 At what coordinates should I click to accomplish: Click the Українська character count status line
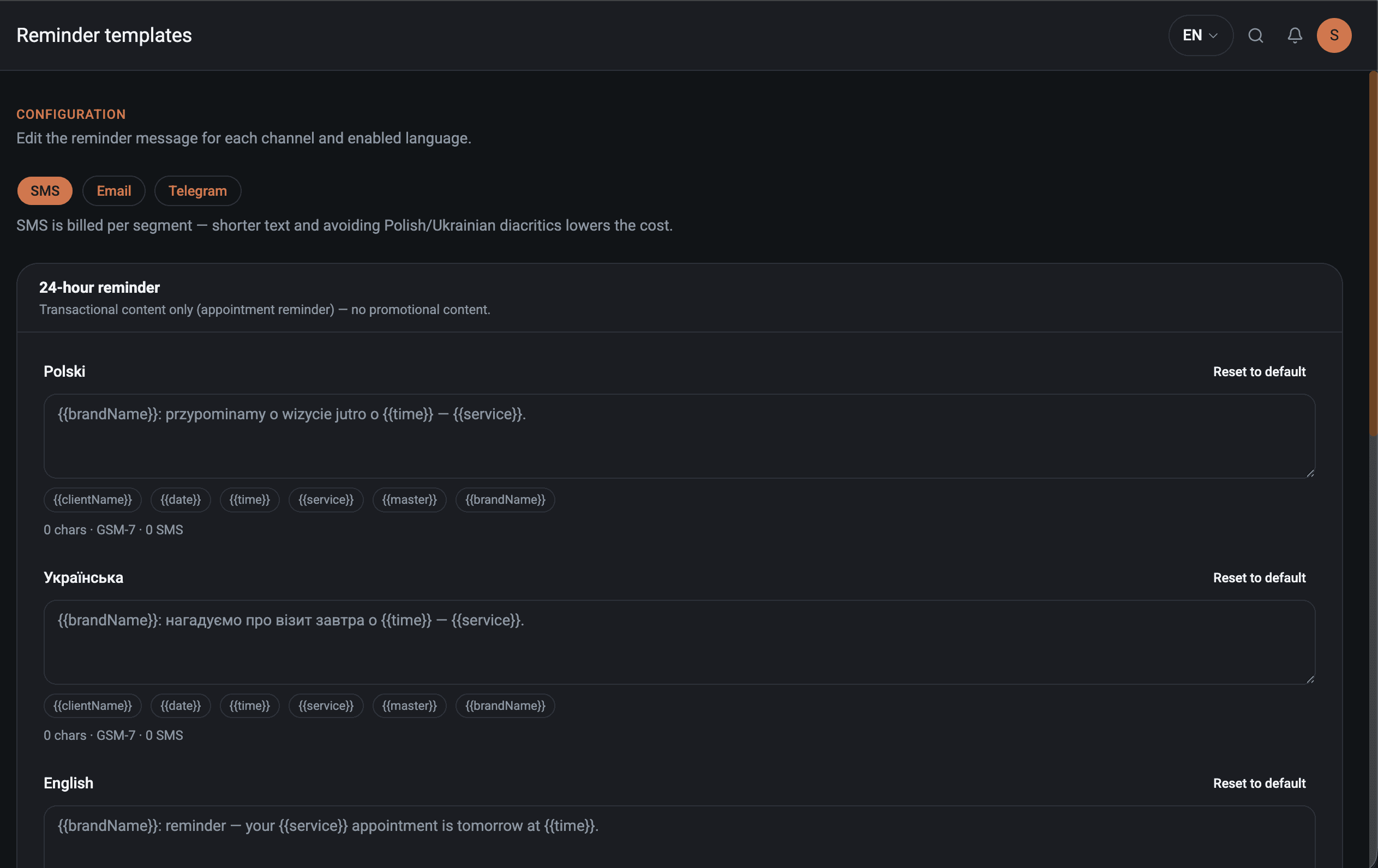coord(113,736)
